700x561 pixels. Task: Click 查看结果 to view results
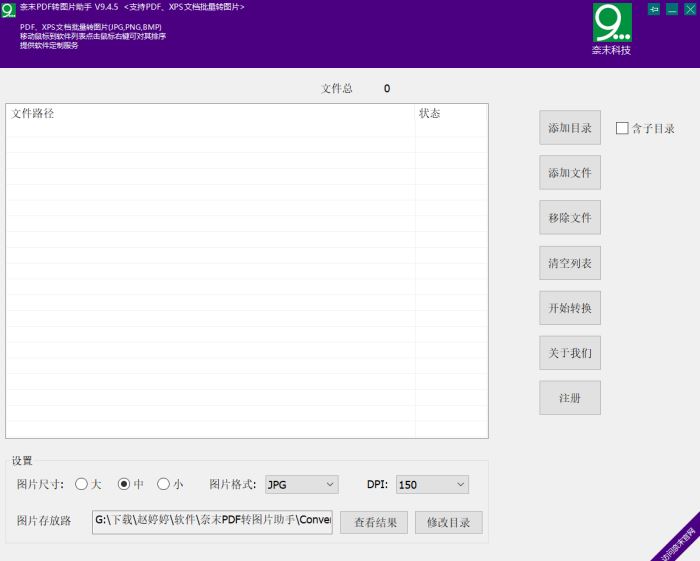[374, 522]
